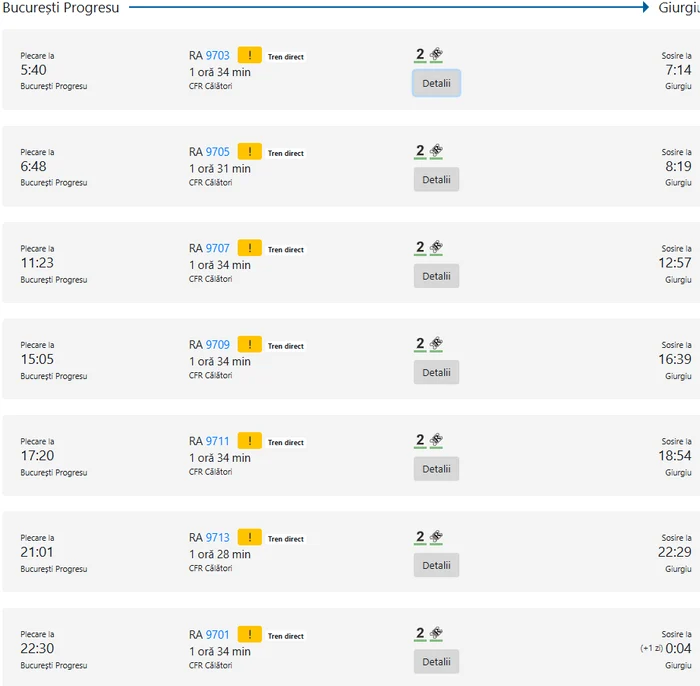
Task: Open Detalii for the 11:23 train
Action: coord(436,276)
